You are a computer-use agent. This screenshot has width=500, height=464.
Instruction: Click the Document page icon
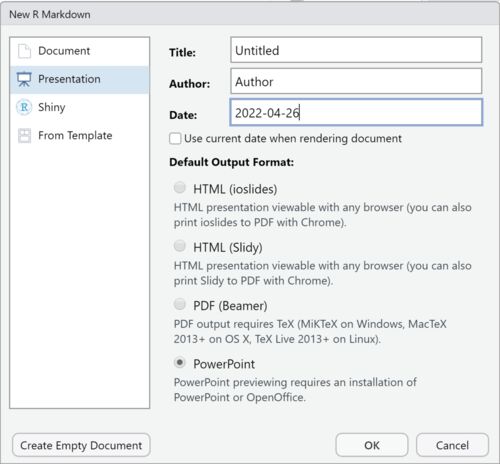click(24, 51)
